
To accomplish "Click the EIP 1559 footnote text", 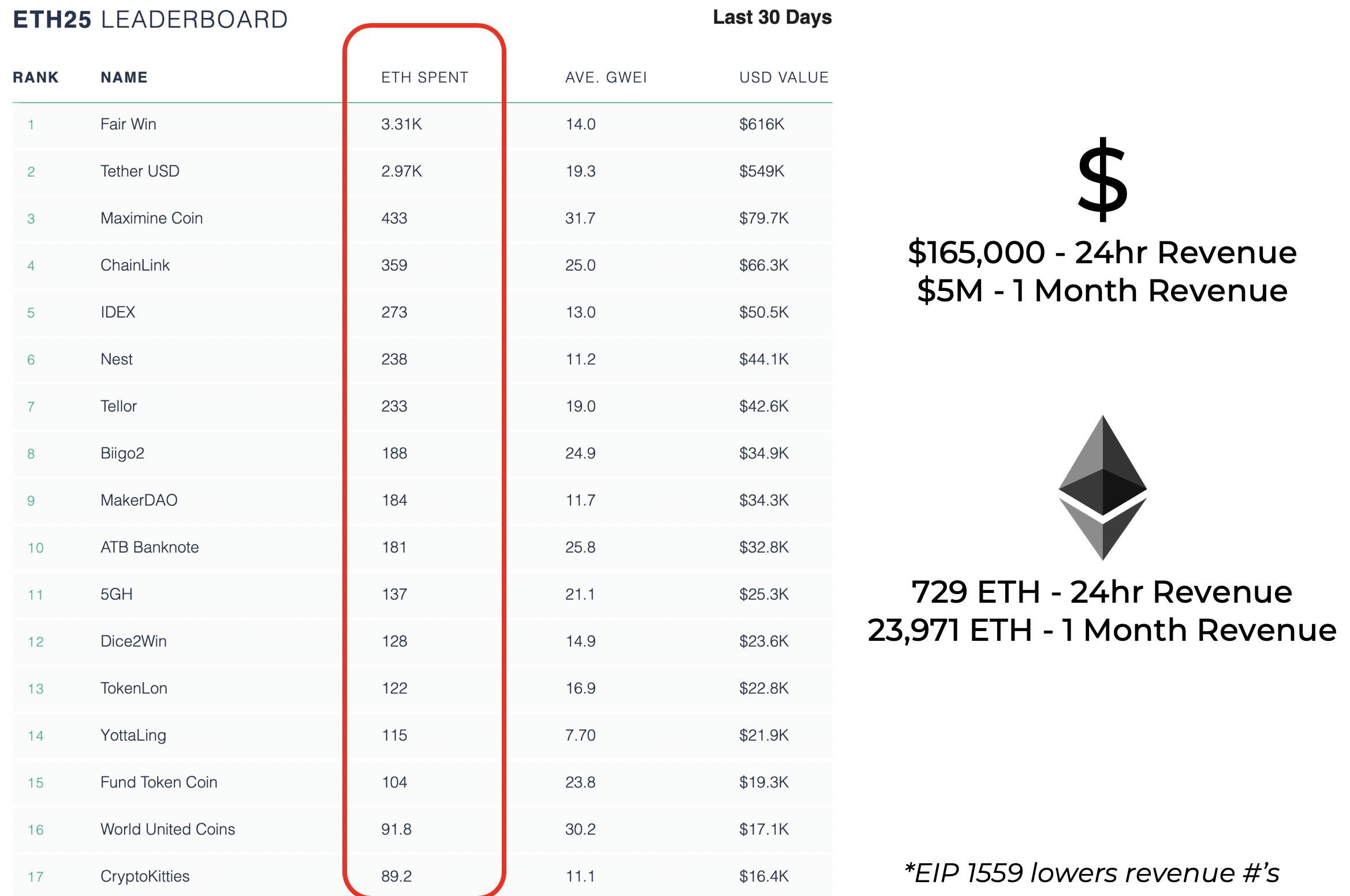I will (x=1092, y=873).
